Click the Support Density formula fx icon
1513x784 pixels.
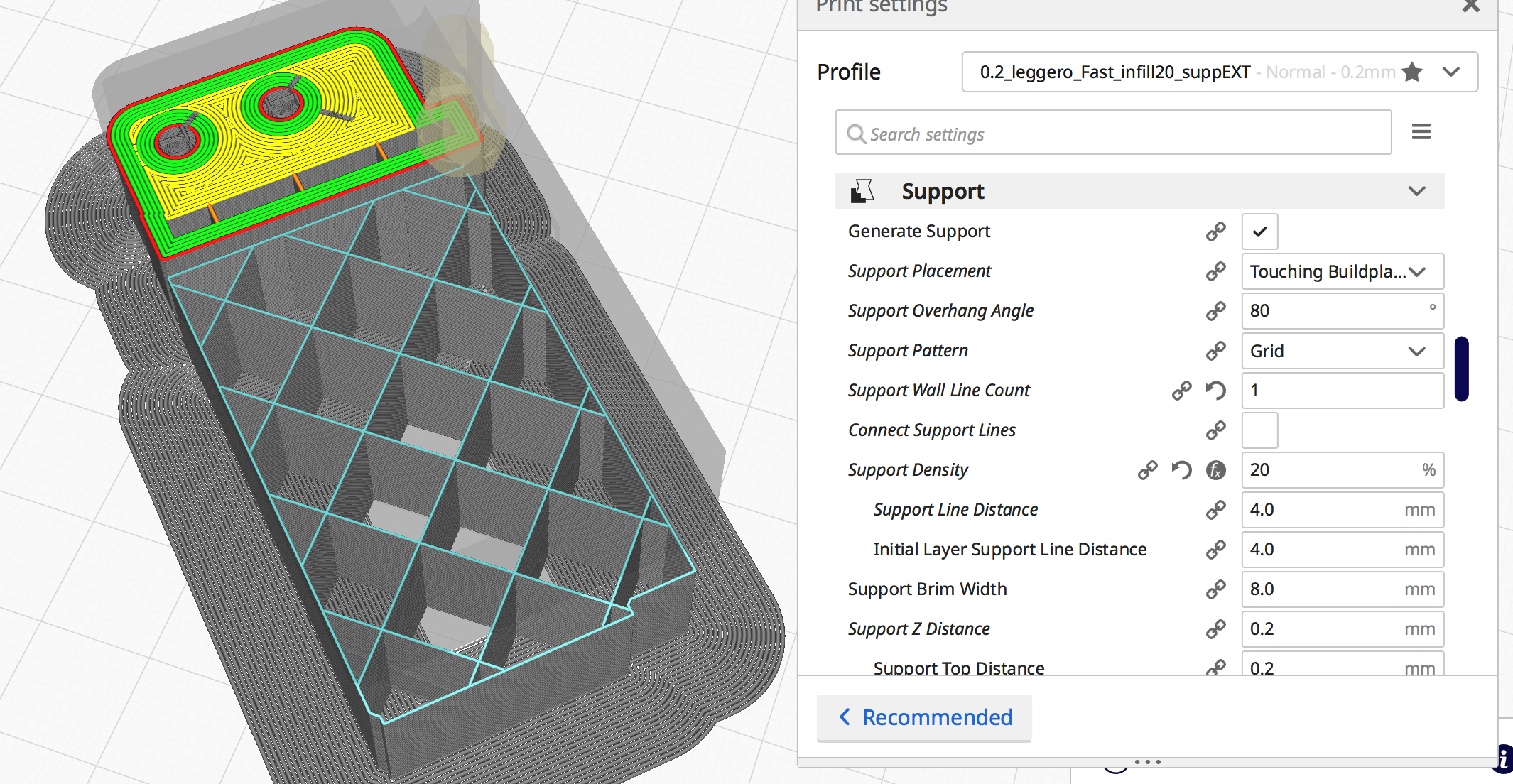(x=1215, y=470)
